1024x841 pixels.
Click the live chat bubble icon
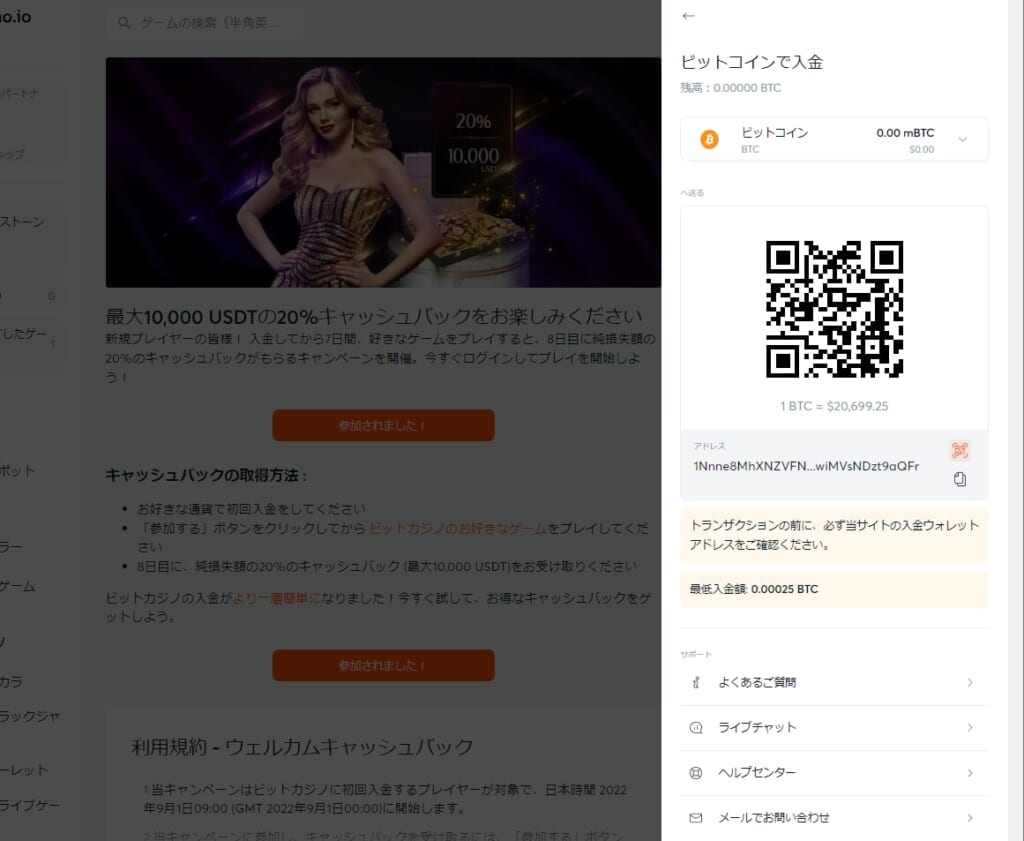696,728
